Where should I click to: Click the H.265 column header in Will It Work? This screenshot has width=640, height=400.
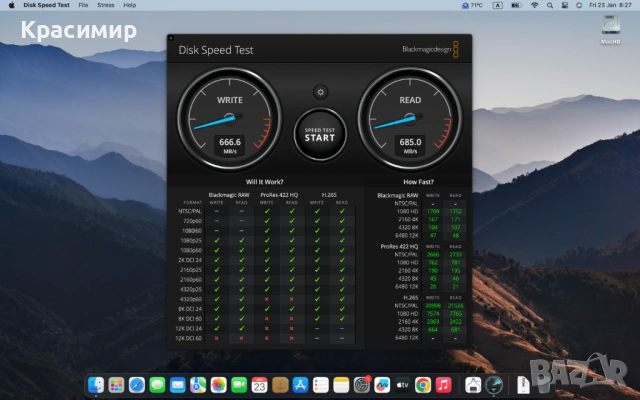[329, 195]
